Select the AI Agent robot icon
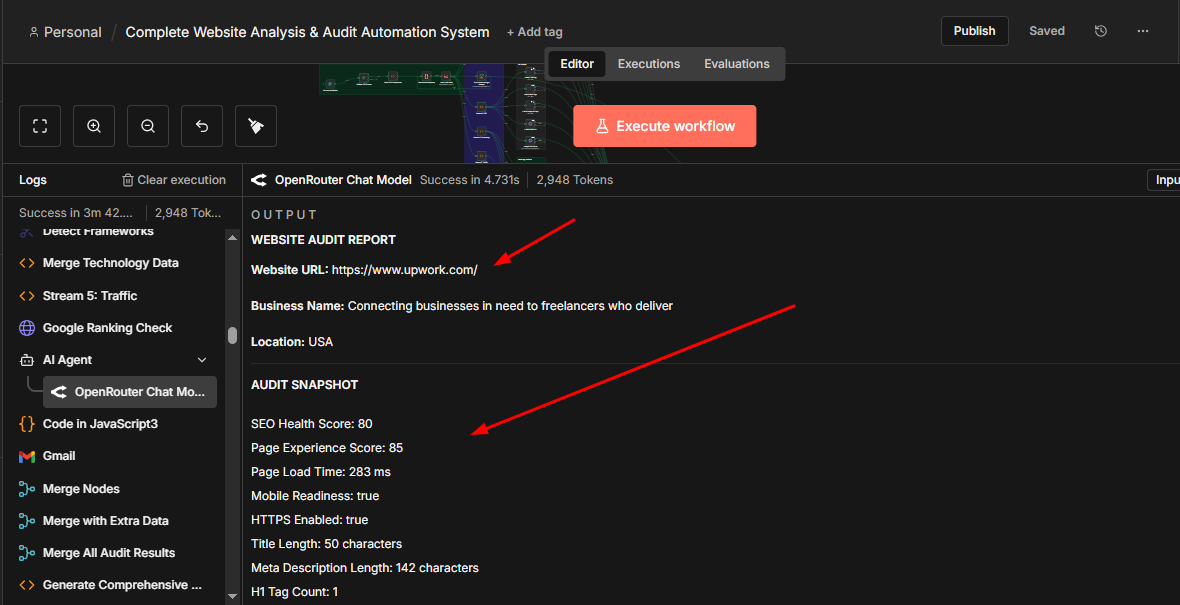This screenshot has height=605, width=1180. click(27, 359)
